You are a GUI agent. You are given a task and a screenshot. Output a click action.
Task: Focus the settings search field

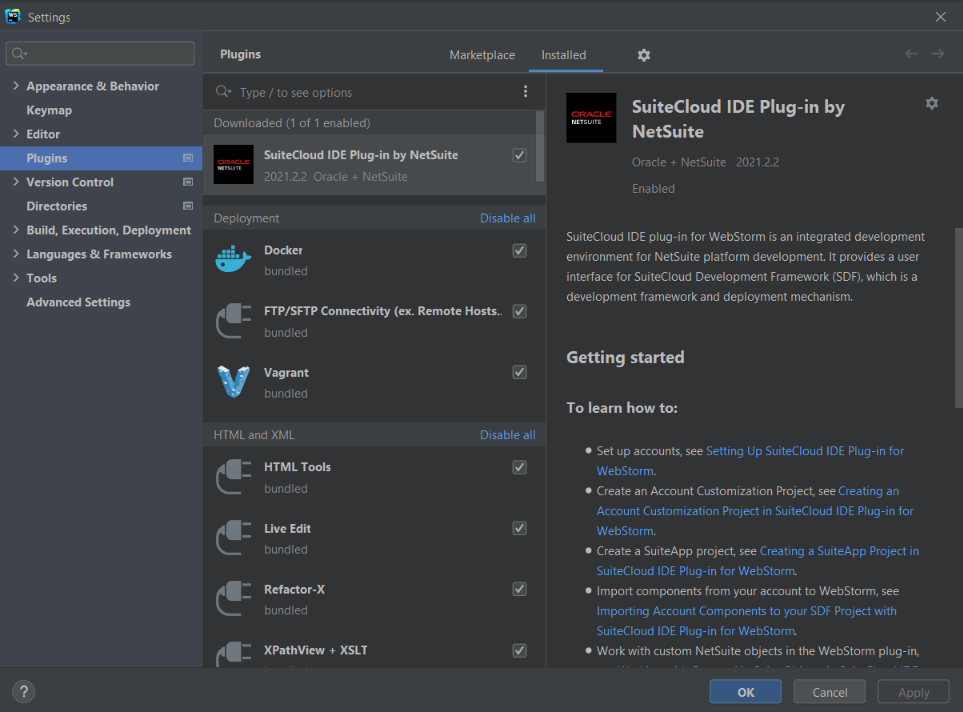pyautogui.click(x=100, y=53)
